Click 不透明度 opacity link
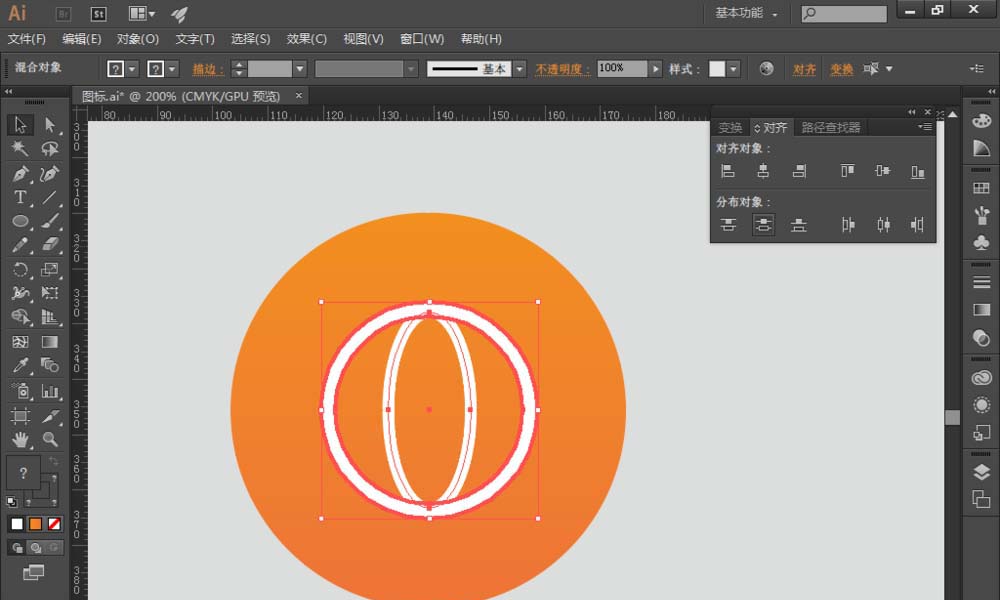This screenshot has width=1000, height=600. tap(562, 69)
